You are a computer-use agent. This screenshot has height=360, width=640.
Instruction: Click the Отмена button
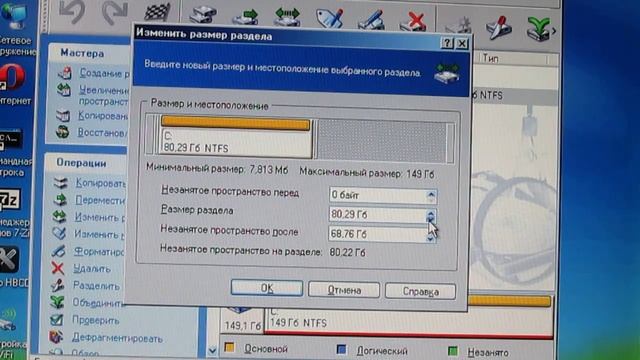tap(344, 290)
